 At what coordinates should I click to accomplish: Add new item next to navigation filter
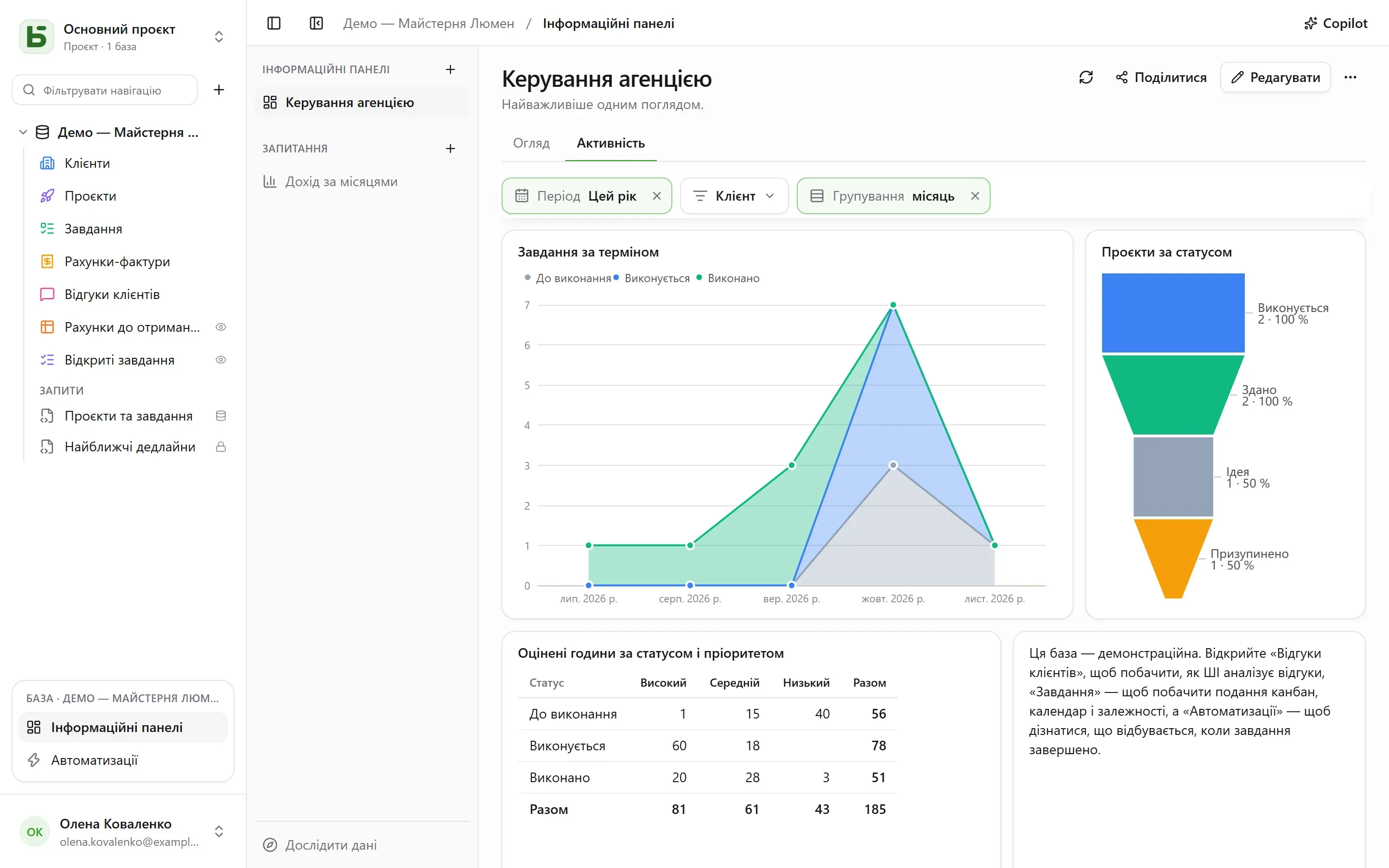[x=218, y=90]
